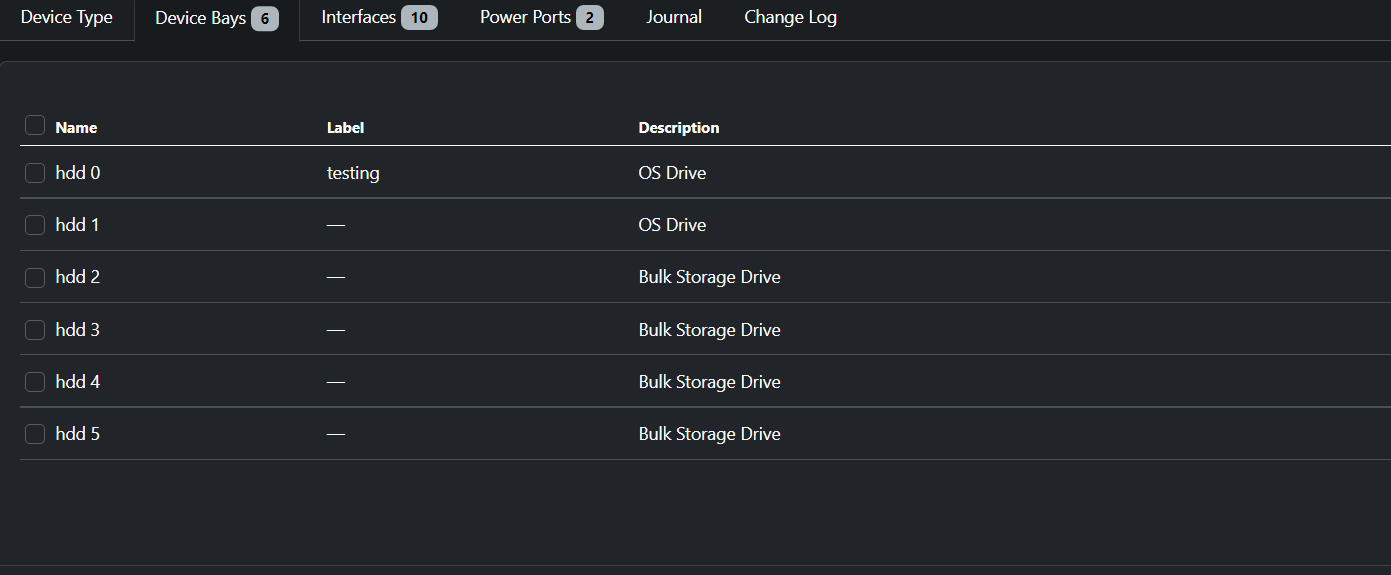Click Bulk Storage Drive description for hdd 5

[x=710, y=434]
